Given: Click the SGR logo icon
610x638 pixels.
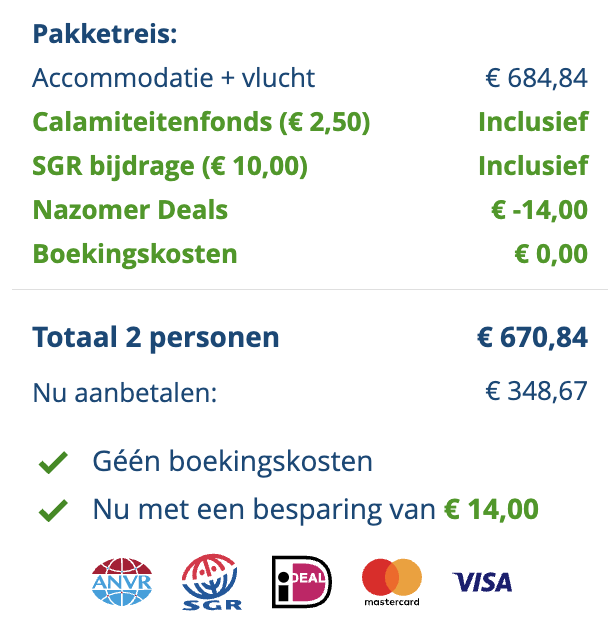Looking at the screenshot, I should (x=210, y=582).
